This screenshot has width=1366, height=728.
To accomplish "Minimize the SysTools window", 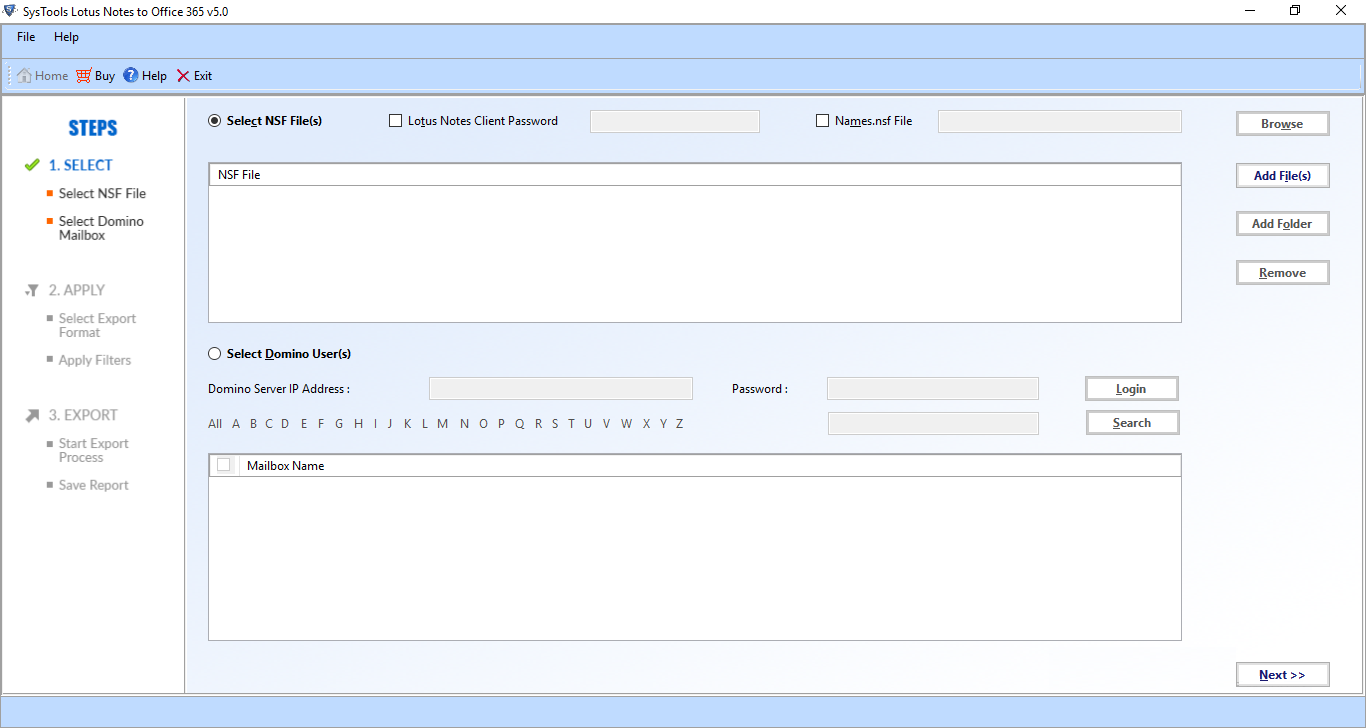I will [x=1250, y=11].
